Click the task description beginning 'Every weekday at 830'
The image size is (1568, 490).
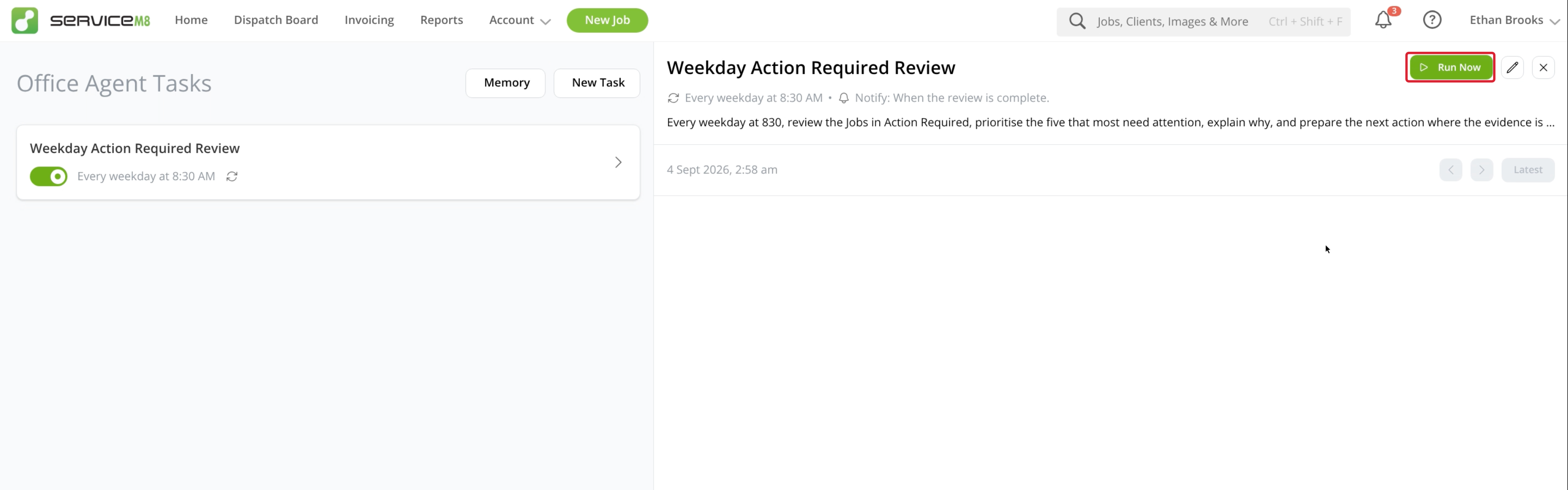[1110, 122]
